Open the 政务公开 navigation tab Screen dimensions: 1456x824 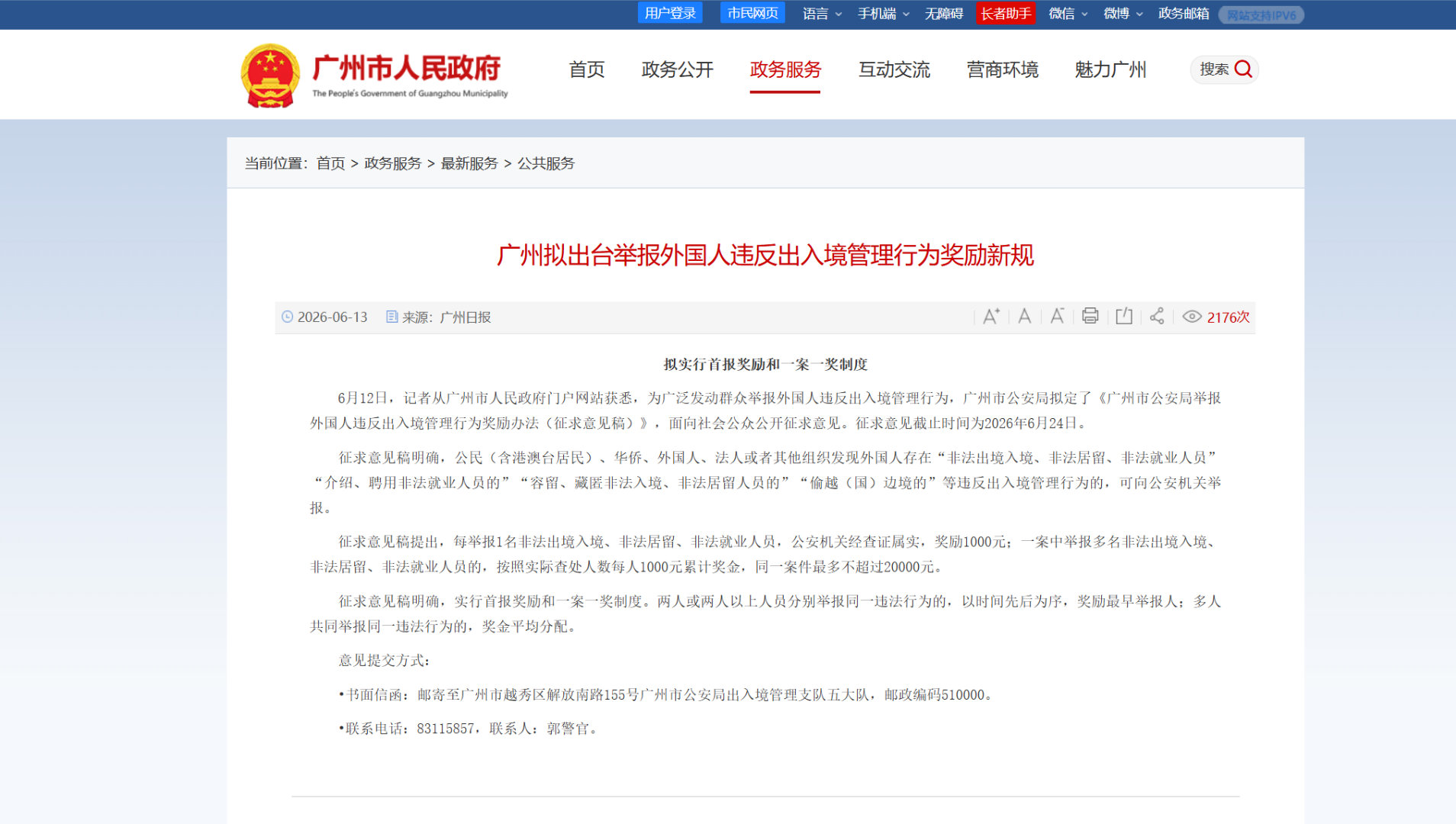678,69
